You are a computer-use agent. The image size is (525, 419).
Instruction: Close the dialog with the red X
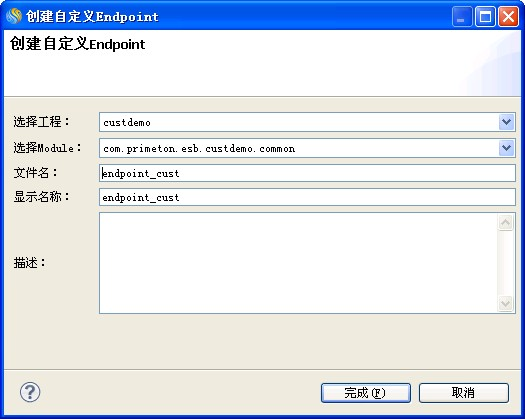coord(508,16)
